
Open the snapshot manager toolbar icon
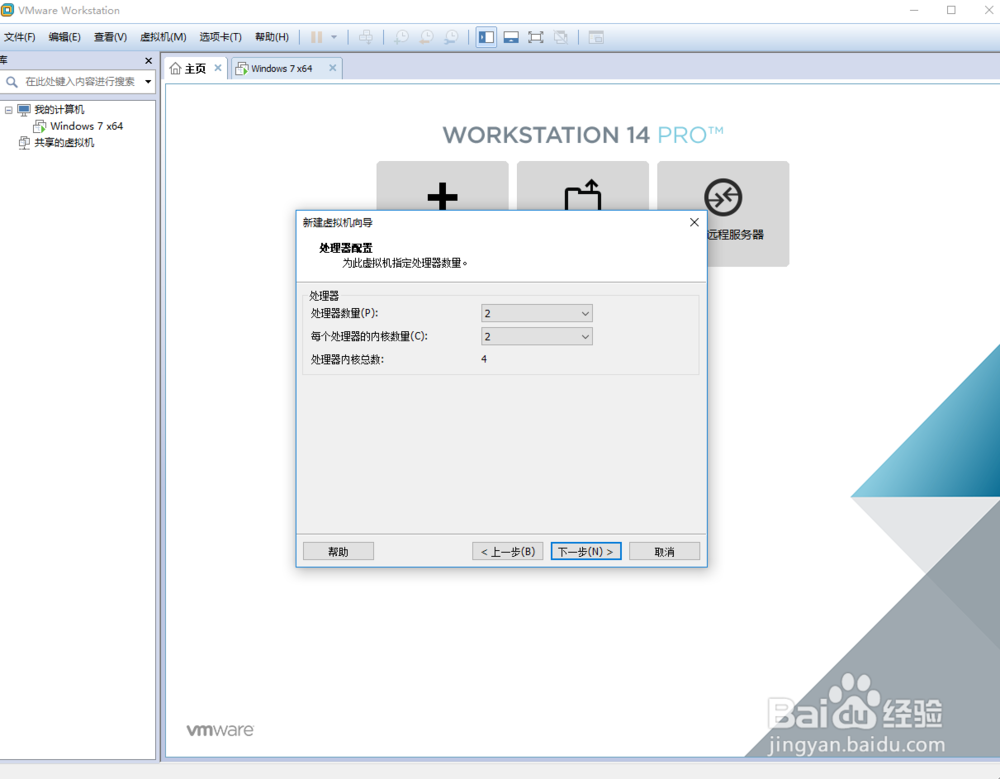451,37
